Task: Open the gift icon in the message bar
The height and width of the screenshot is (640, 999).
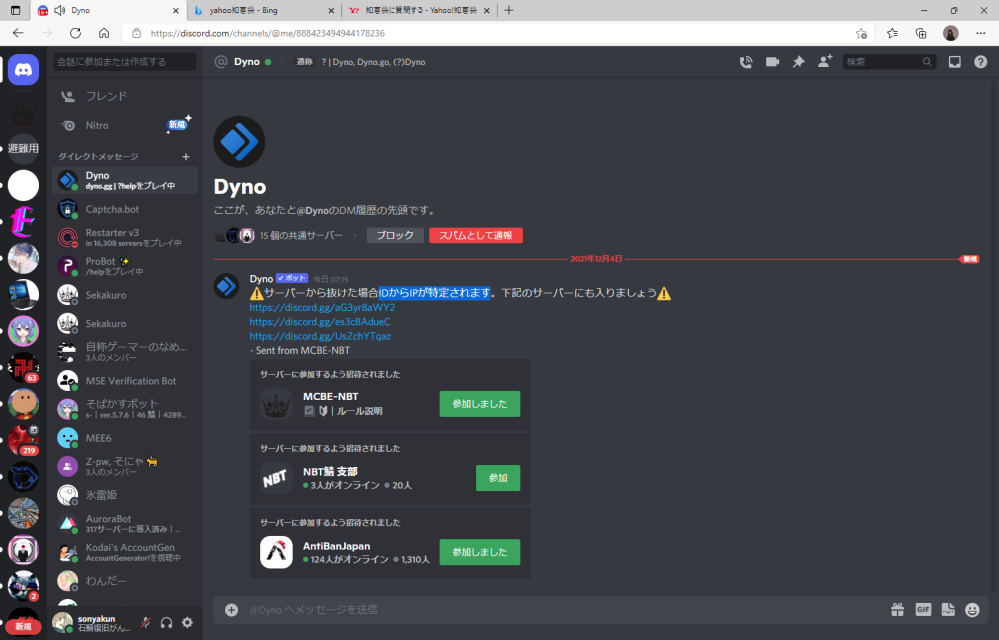Action: [898, 610]
